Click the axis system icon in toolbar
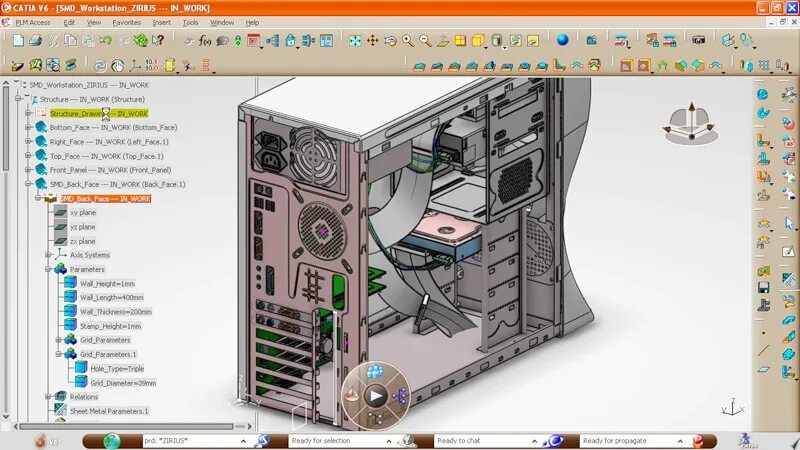Image resolution: width=800 pixels, height=450 pixels. (135, 65)
